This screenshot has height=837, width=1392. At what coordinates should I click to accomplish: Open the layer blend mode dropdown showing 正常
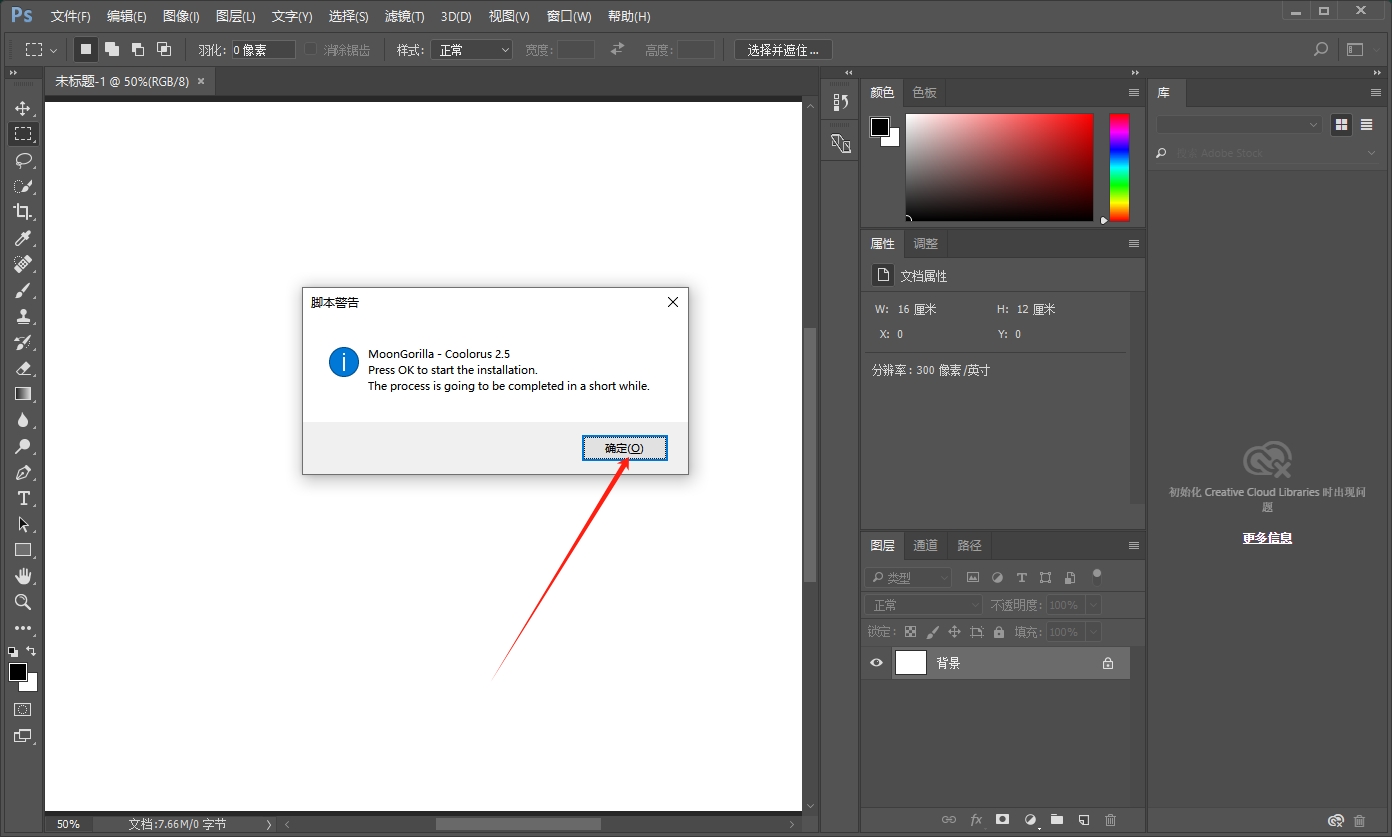click(922, 604)
